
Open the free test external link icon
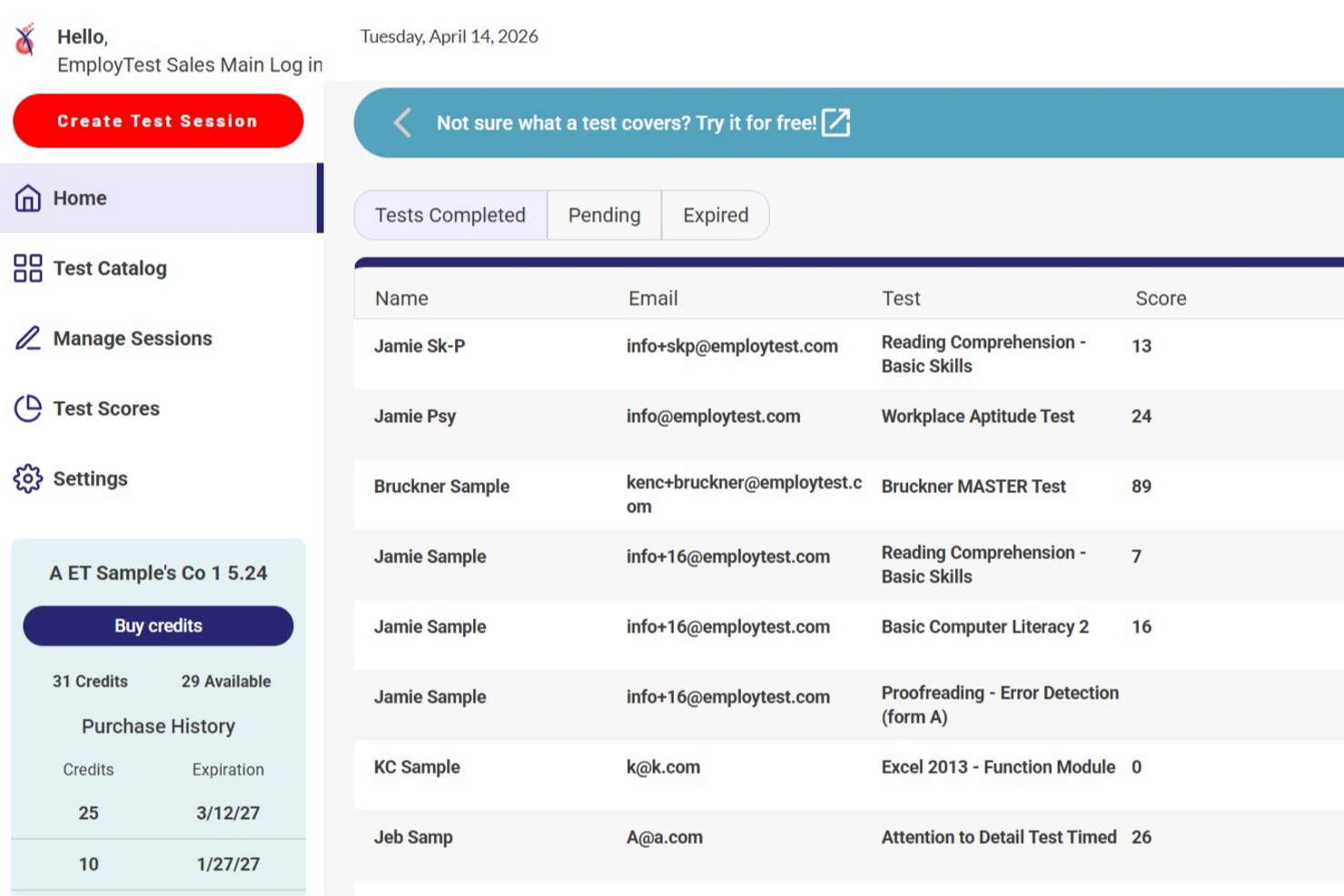pos(836,123)
